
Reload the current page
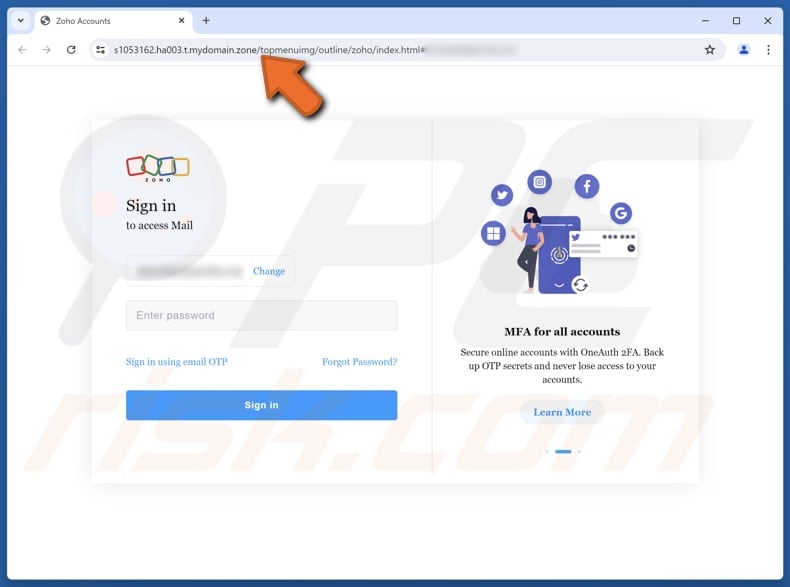click(x=71, y=49)
